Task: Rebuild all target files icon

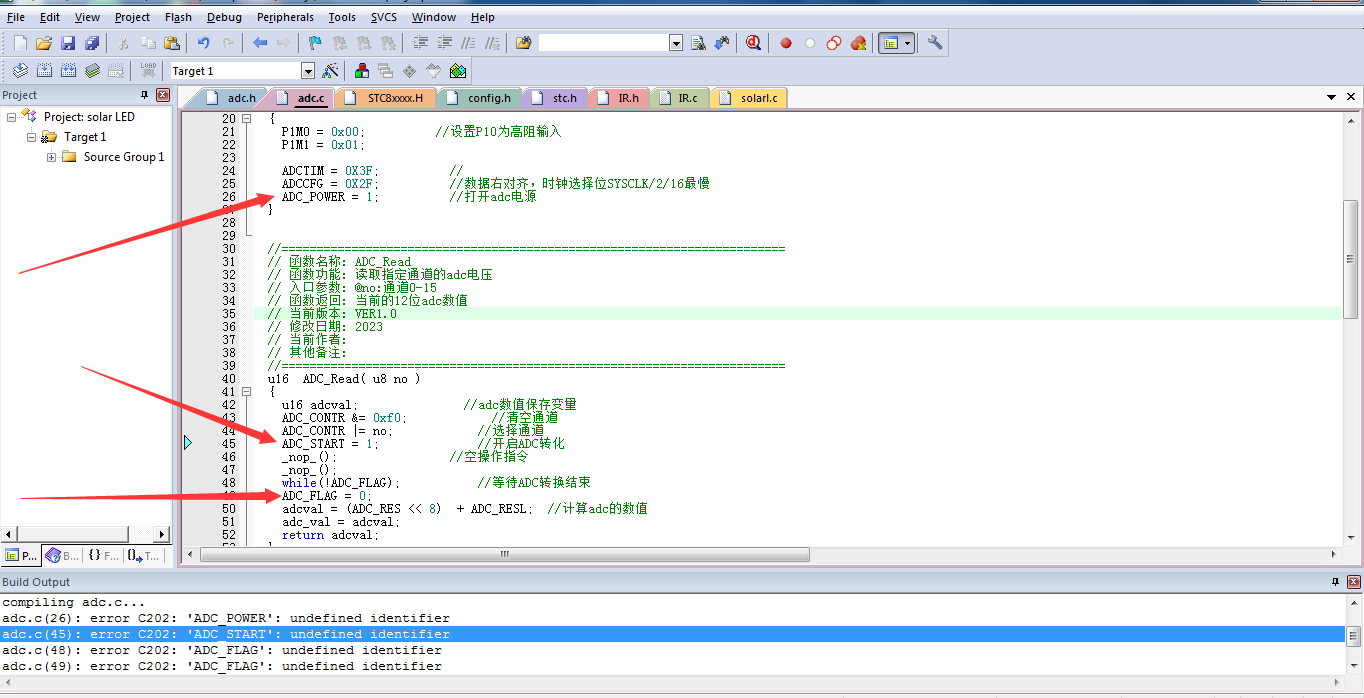Action: [68, 71]
